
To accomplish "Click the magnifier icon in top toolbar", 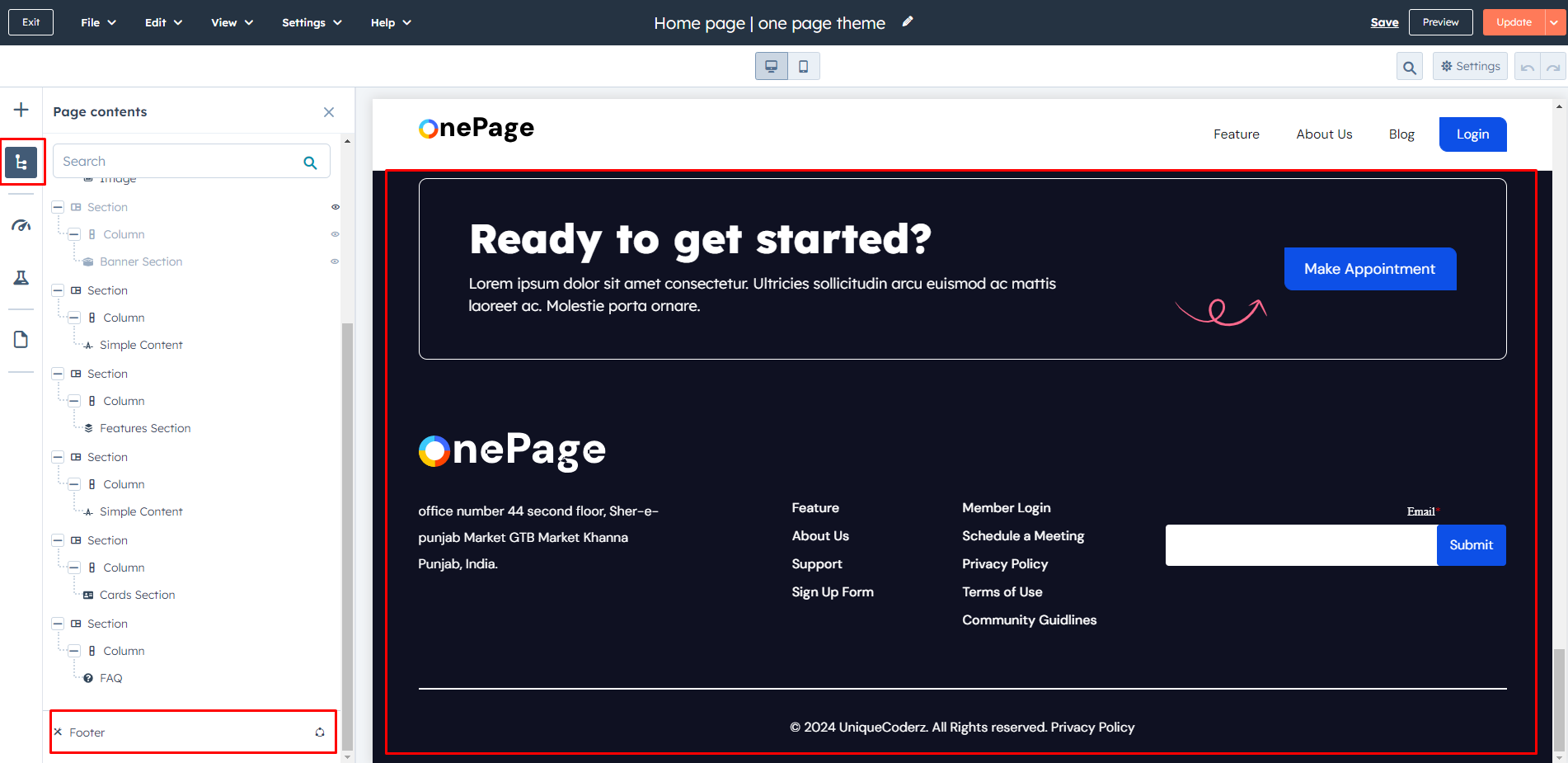I will 1410,67.
